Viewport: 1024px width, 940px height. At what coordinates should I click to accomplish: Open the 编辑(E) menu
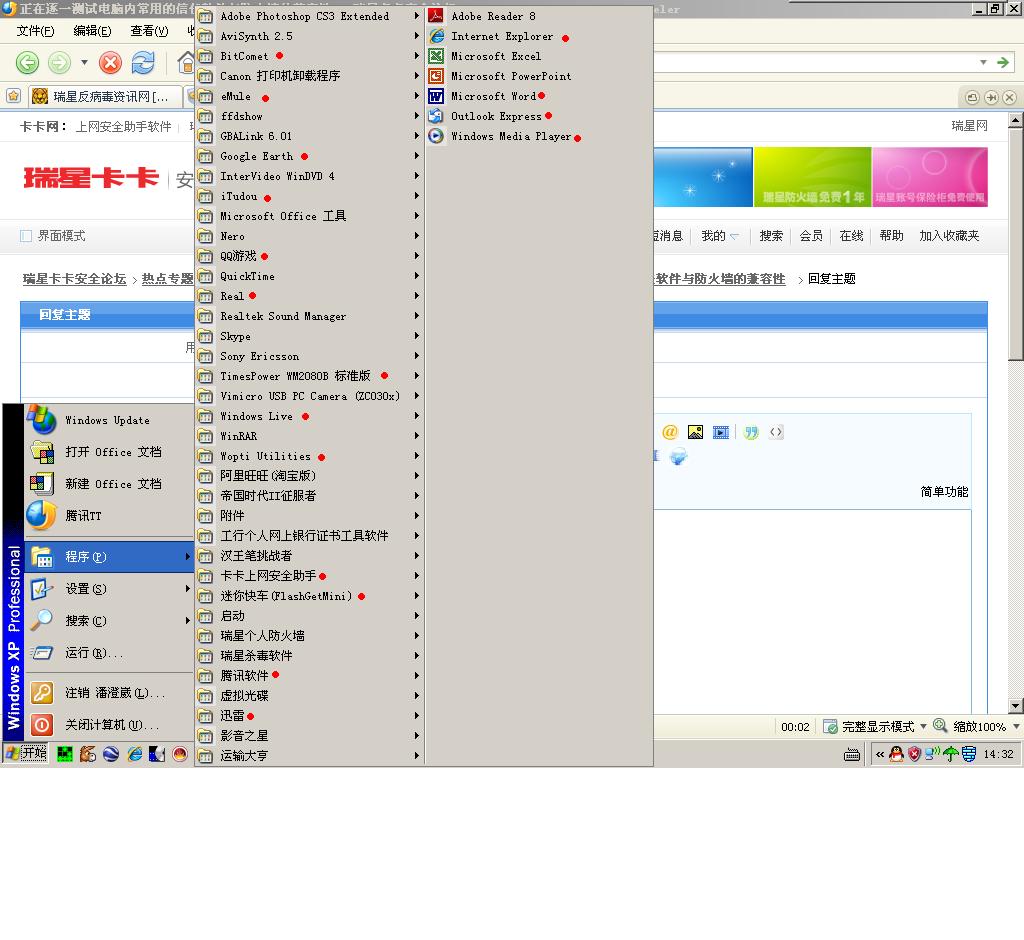click(x=92, y=31)
